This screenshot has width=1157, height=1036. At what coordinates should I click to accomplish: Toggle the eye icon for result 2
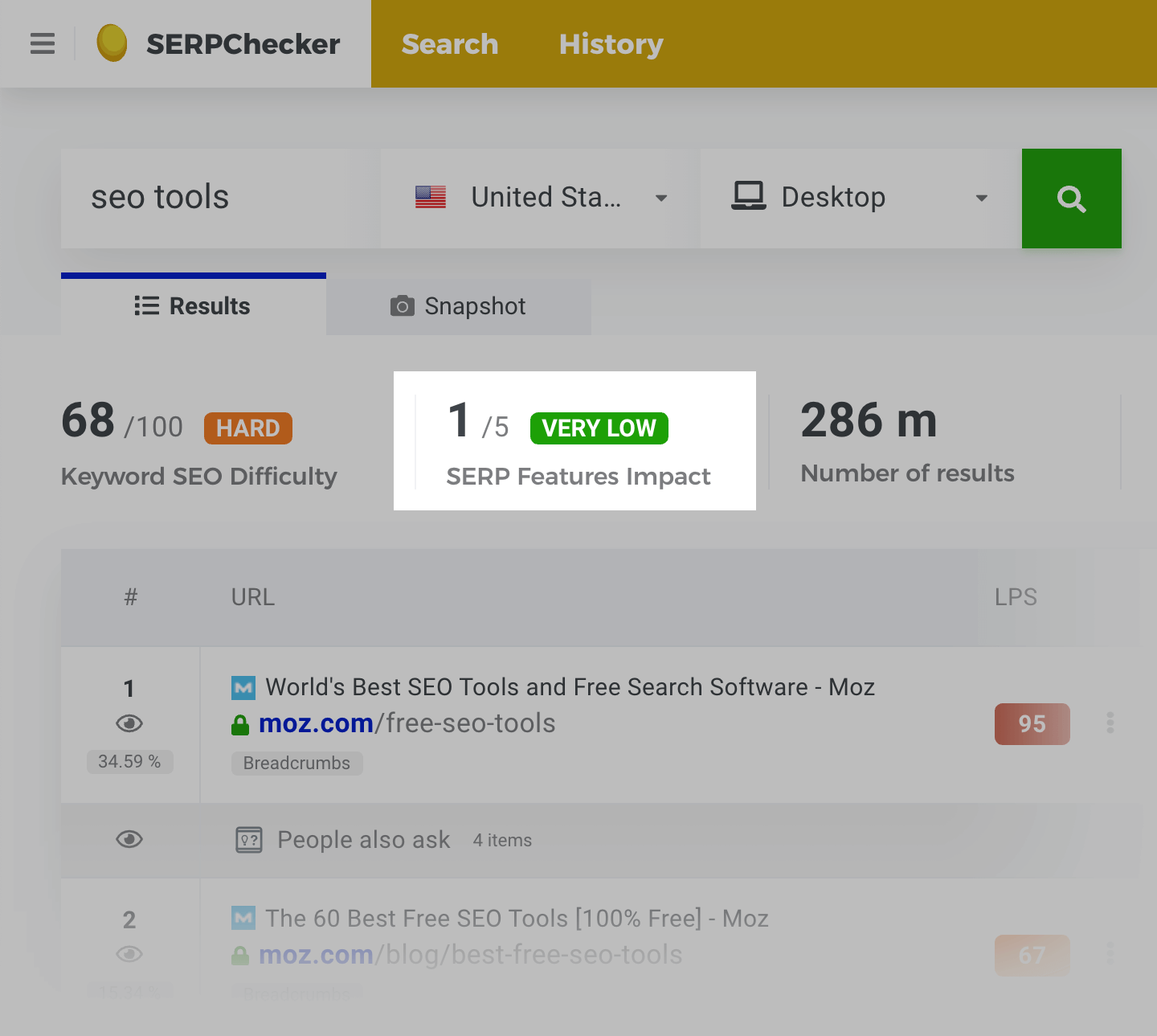point(129,954)
